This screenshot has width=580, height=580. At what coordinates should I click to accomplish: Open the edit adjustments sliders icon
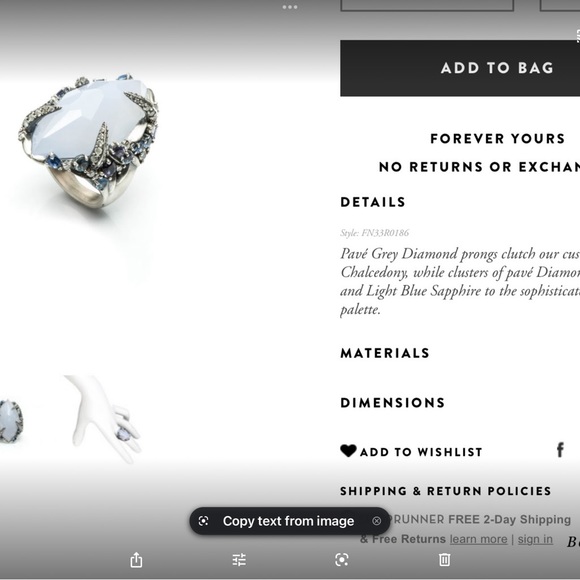(239, 560)
